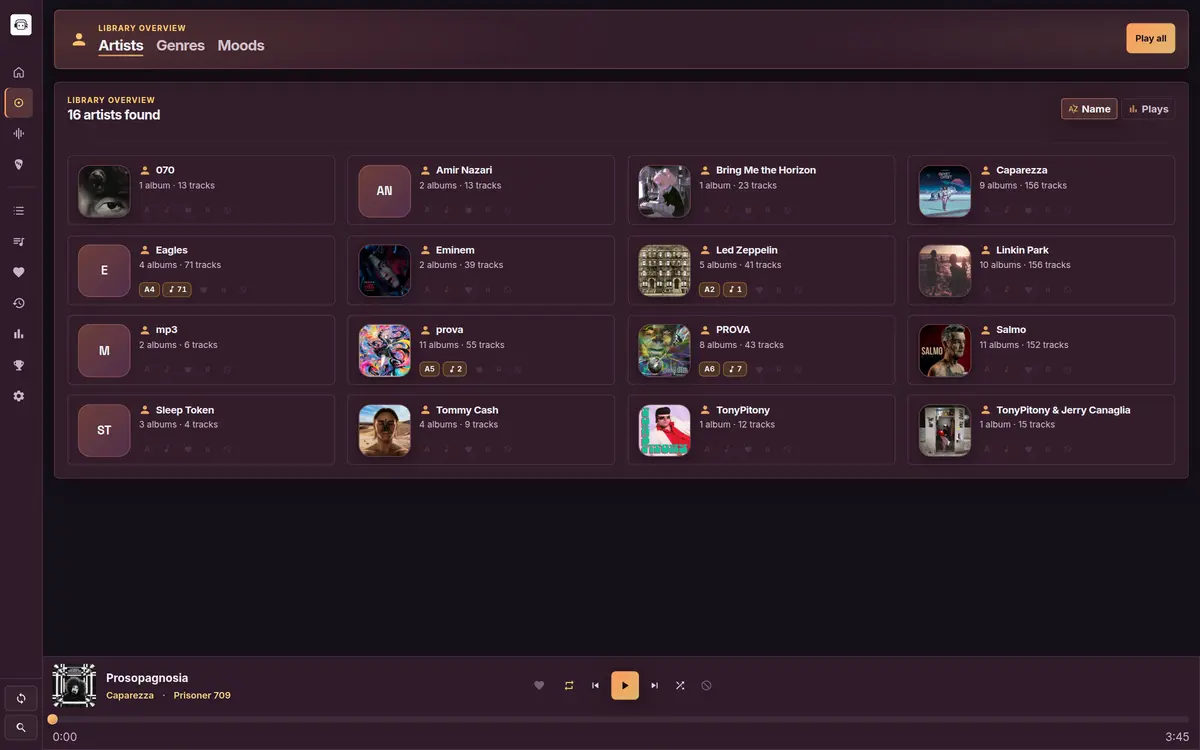Open the Eminem cover thumbnail
The image size is (1200, 750).
(x=384, y=271)
